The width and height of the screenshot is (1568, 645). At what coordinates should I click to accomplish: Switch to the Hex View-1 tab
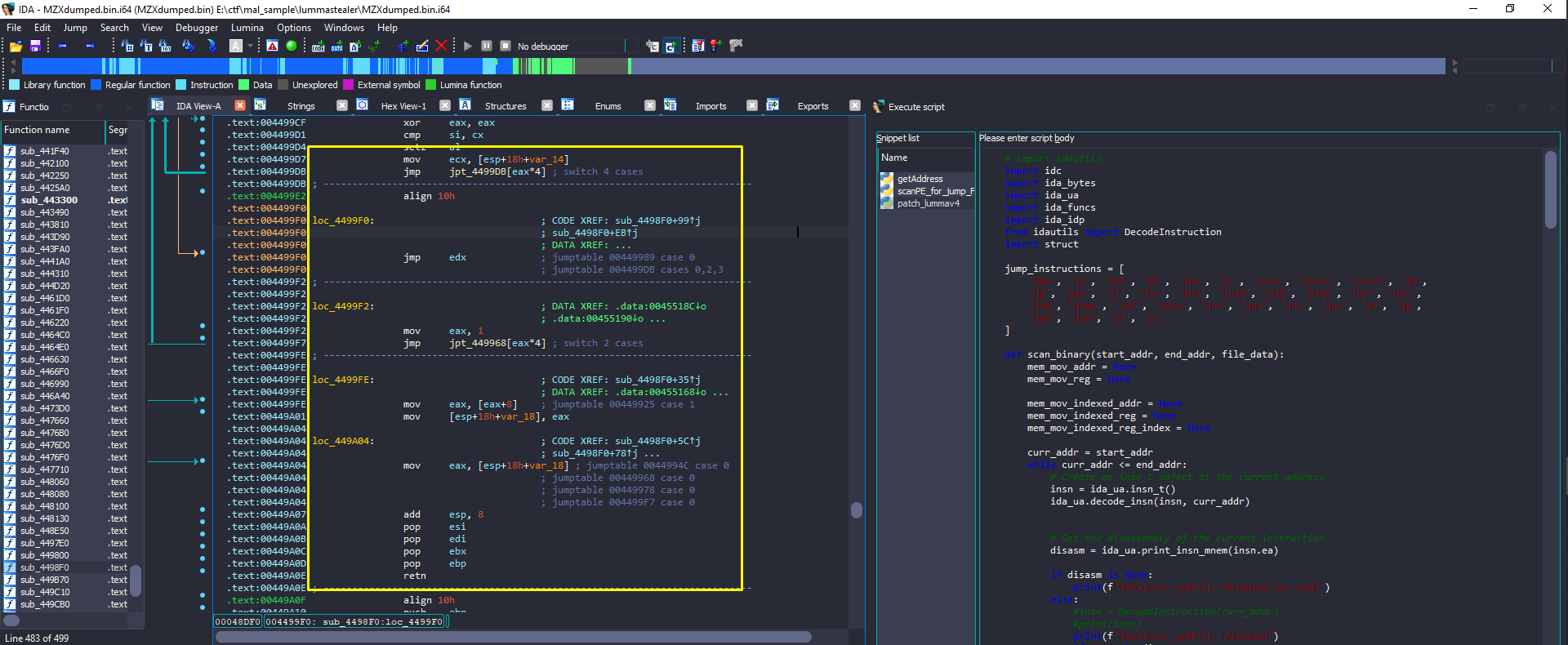[x=403, y=106]
